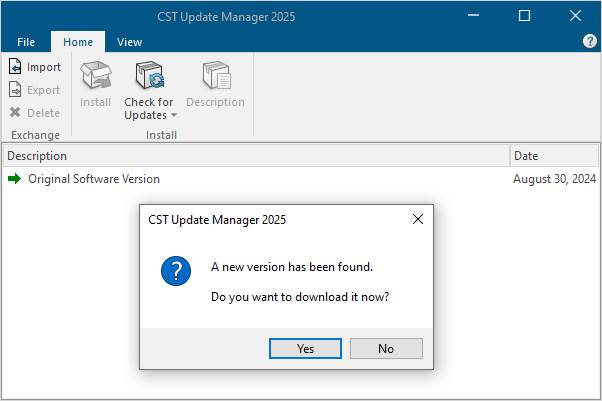Open help via question mark icon
Screen dimensions: 602x401
pos(590,41)
